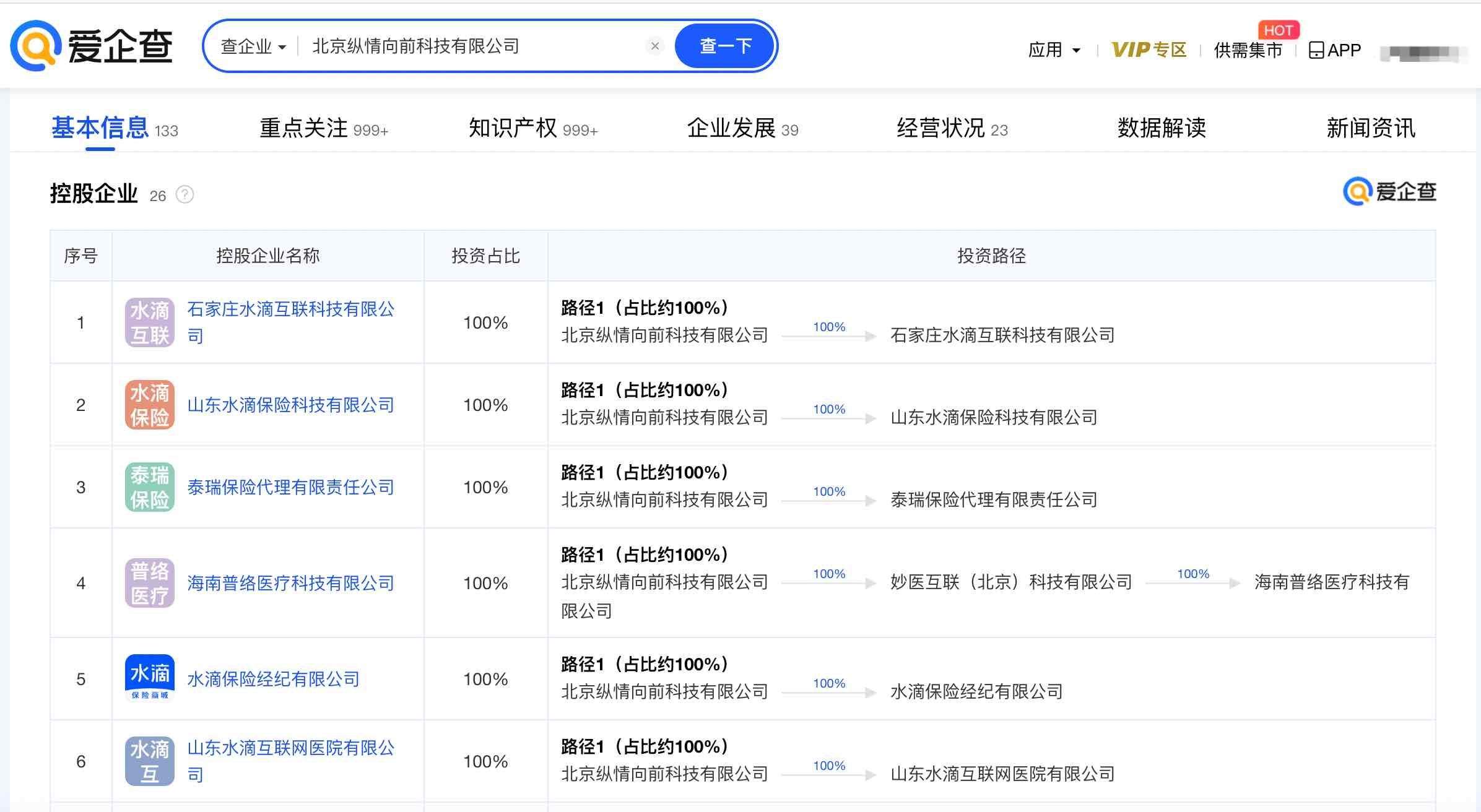Click the 水滴 保险商城 logo in row 5

point(150,679)
